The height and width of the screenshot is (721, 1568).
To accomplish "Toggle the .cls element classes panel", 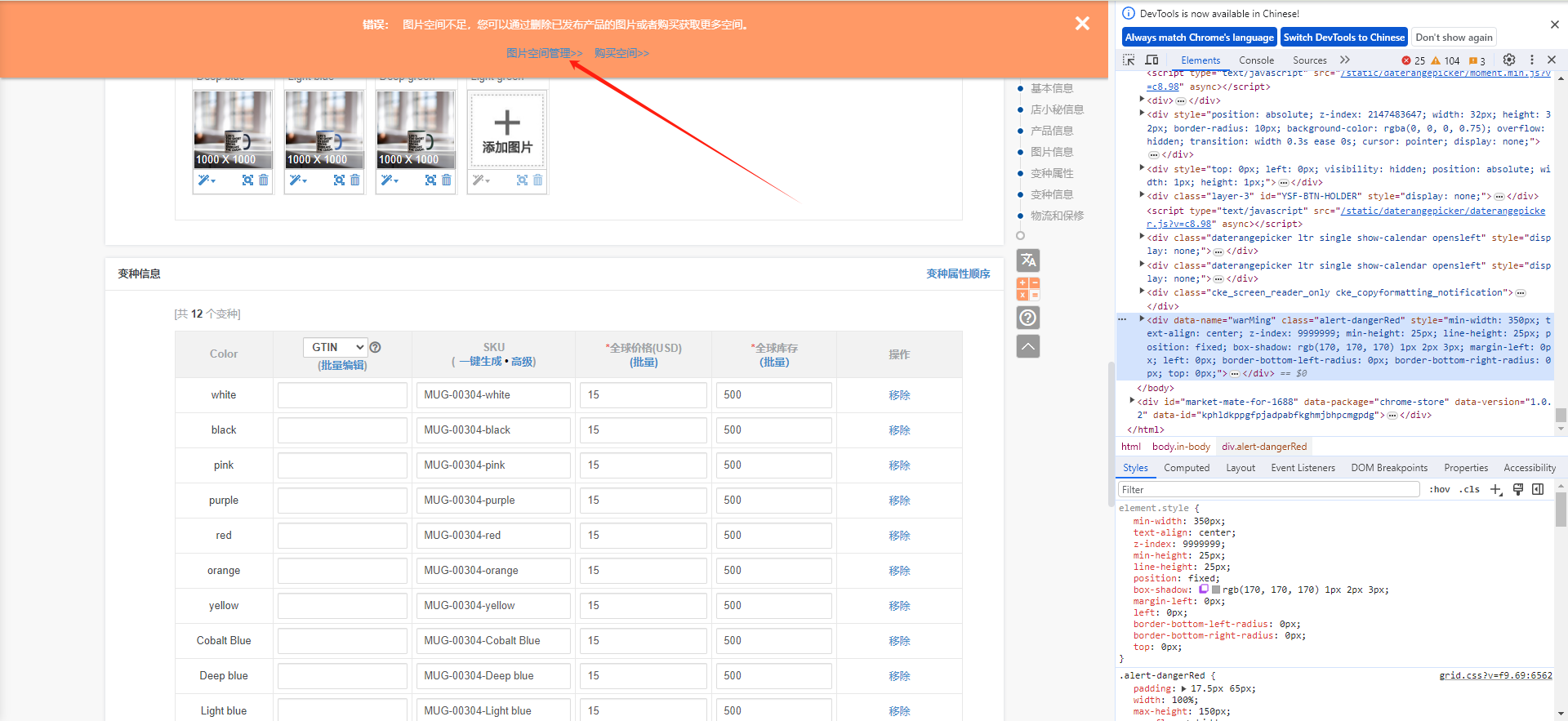I will 1471,489.
